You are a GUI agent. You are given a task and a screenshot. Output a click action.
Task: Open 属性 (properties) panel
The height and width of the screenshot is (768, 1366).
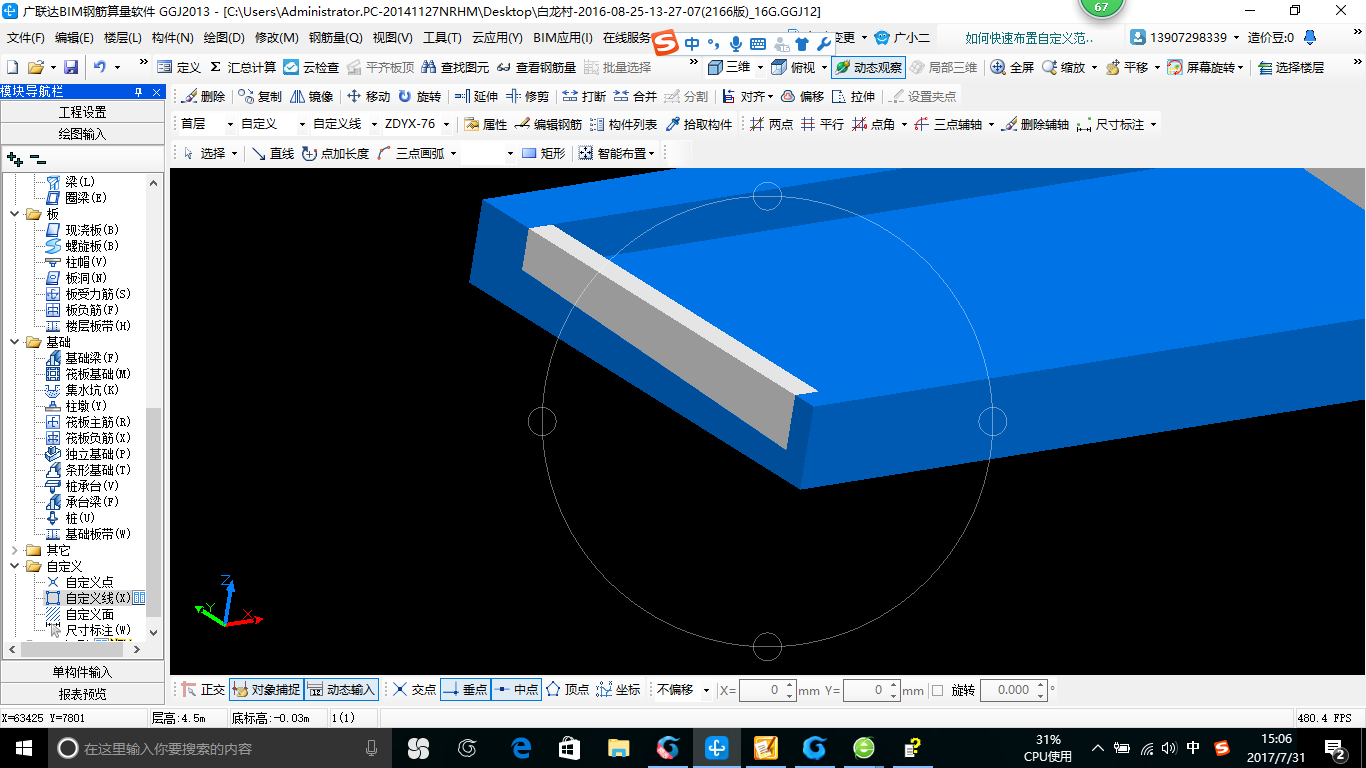coord(486,125)
